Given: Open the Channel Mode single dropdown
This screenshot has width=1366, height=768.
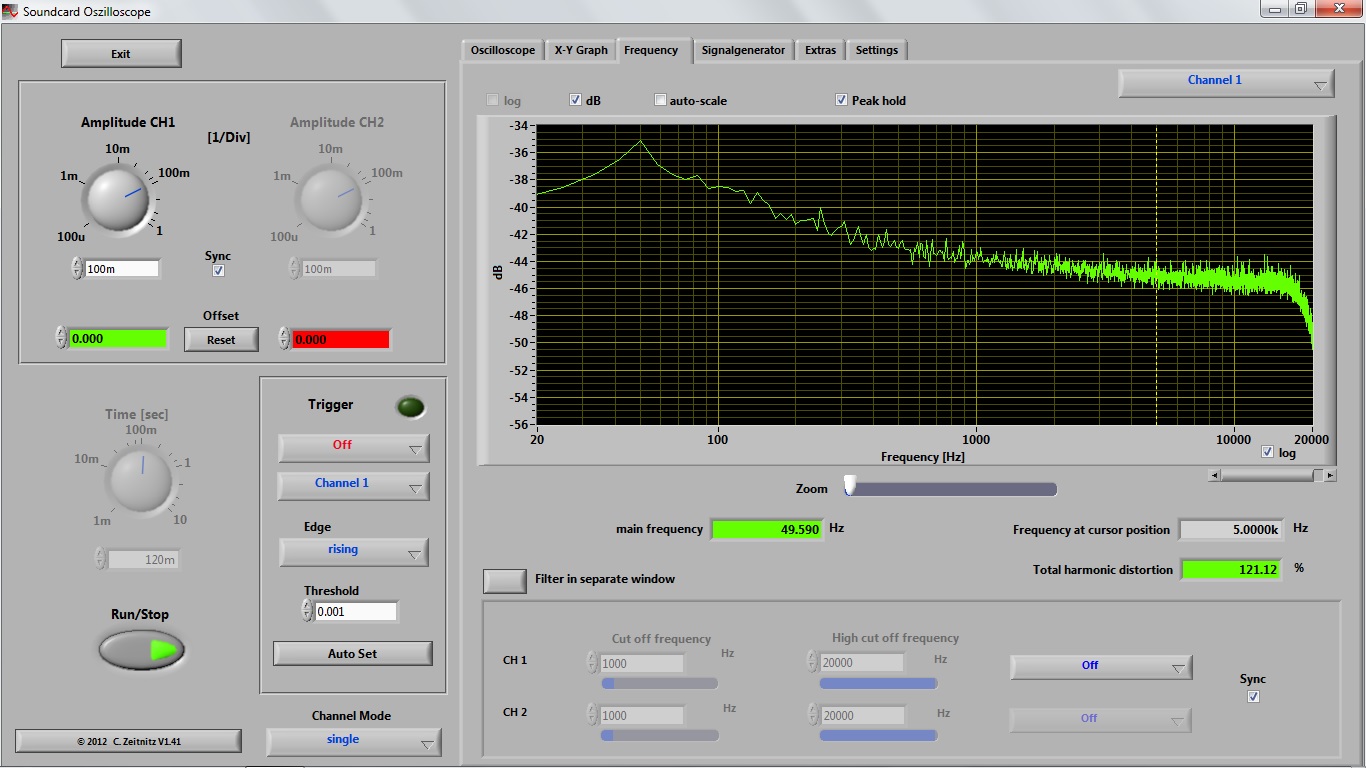Looking at the screenshot, I should 353,741.
